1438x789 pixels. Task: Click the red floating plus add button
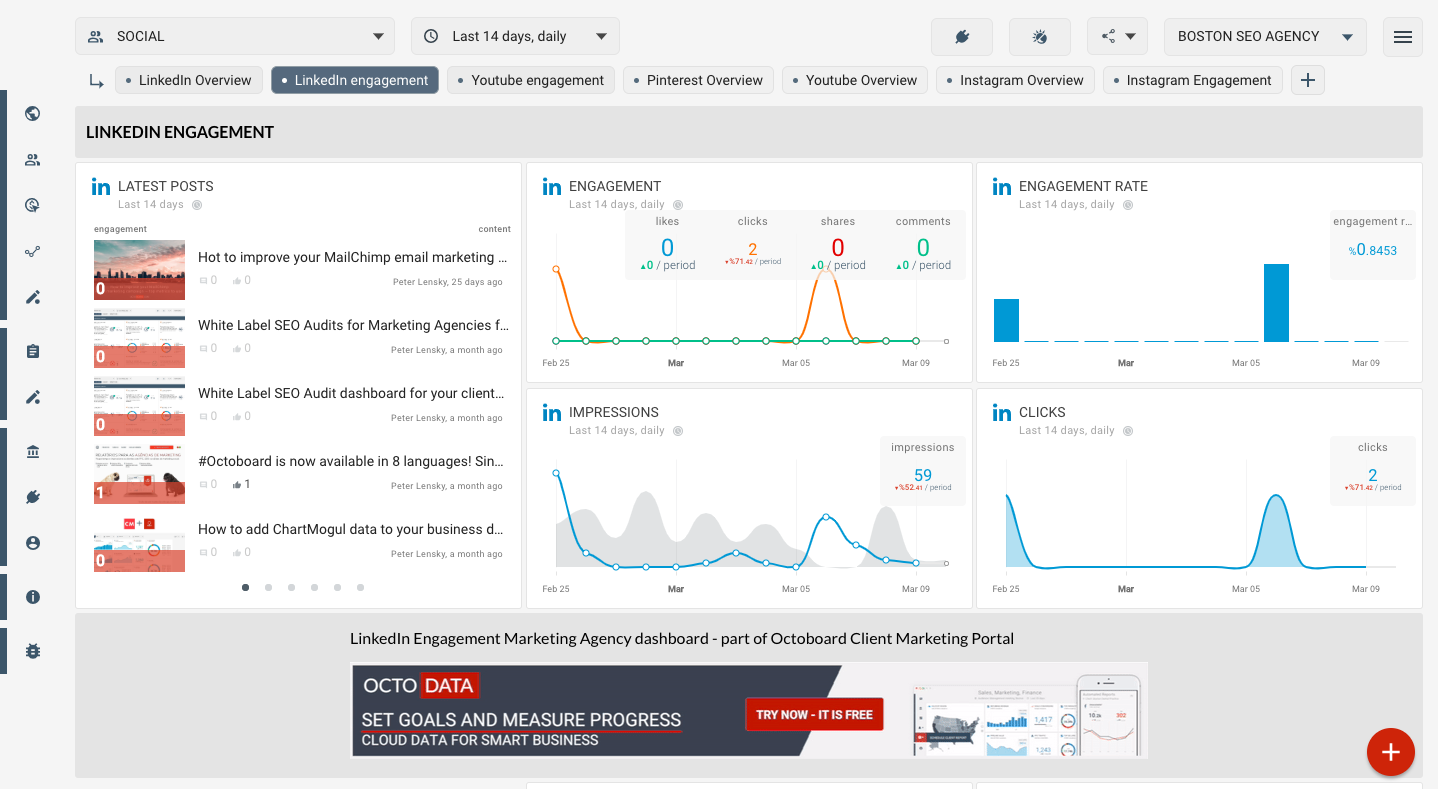tap(1391, 752)
